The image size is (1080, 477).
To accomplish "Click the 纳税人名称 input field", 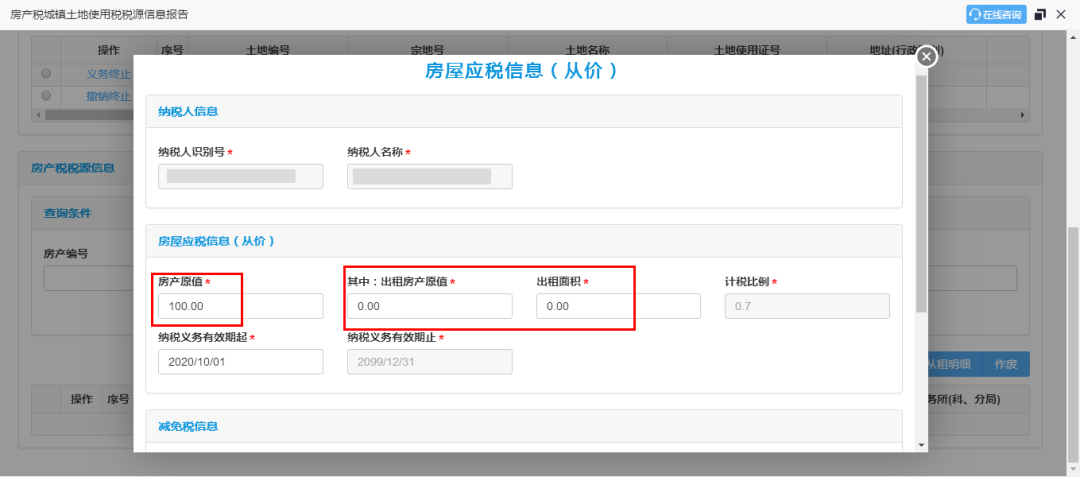I will (x=430, y=176).
